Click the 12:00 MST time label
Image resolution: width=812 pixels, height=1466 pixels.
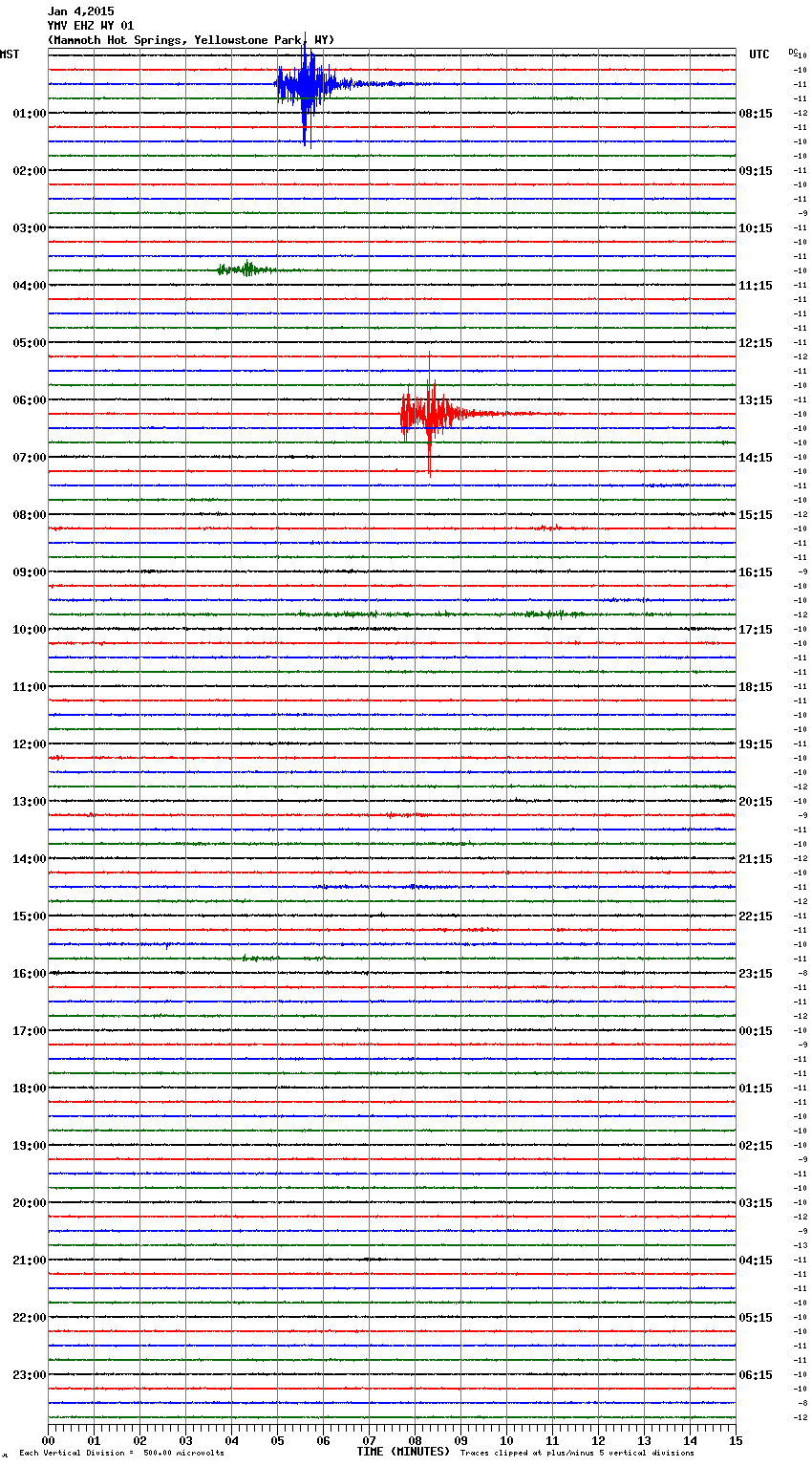(29, 744)
